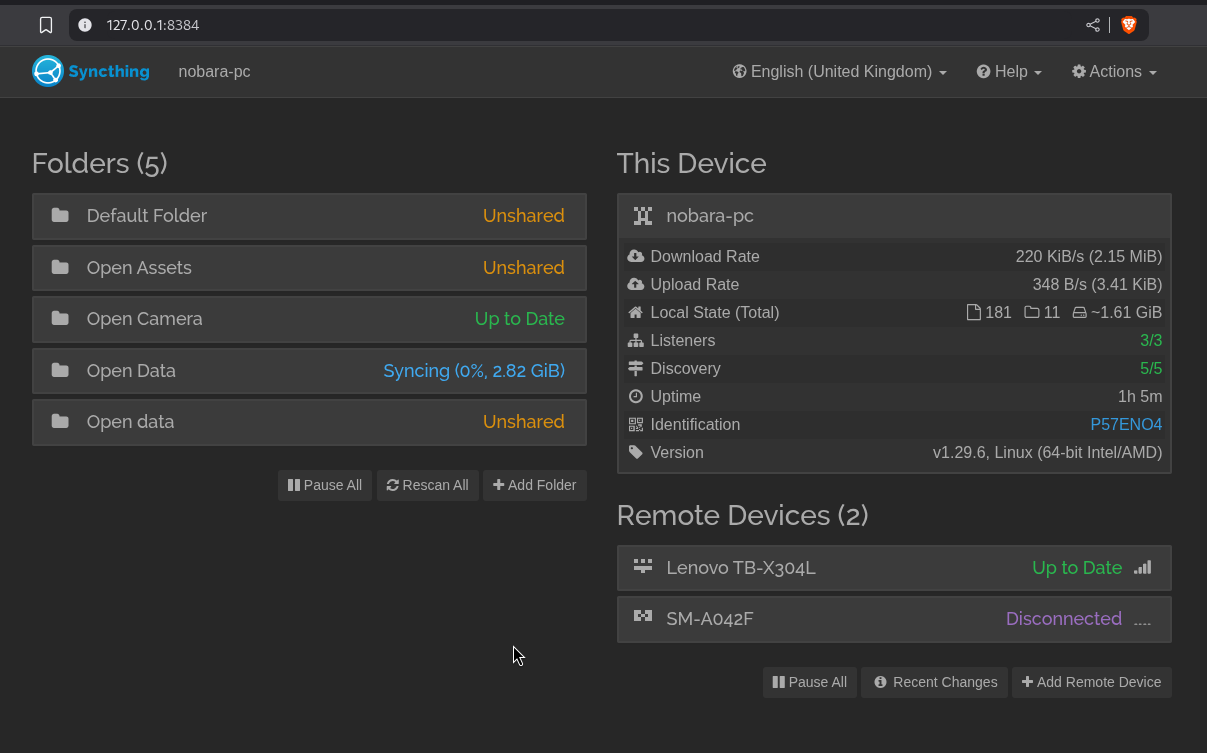This screenshot has height=753, width=1207.
Task: Click the folder icon of Default Folder
Action: [x=60, y=215]
